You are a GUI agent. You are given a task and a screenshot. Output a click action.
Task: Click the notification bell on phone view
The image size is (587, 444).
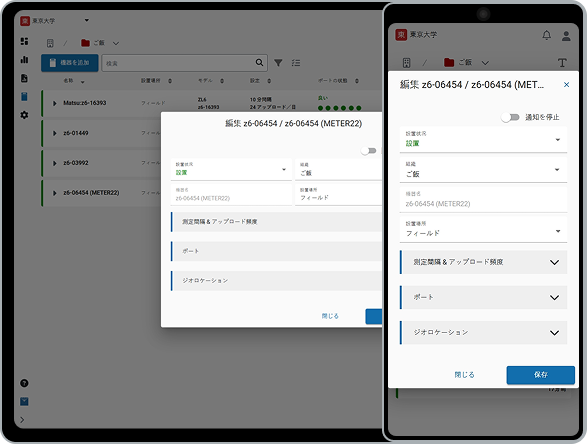click(x=547, y=36)
